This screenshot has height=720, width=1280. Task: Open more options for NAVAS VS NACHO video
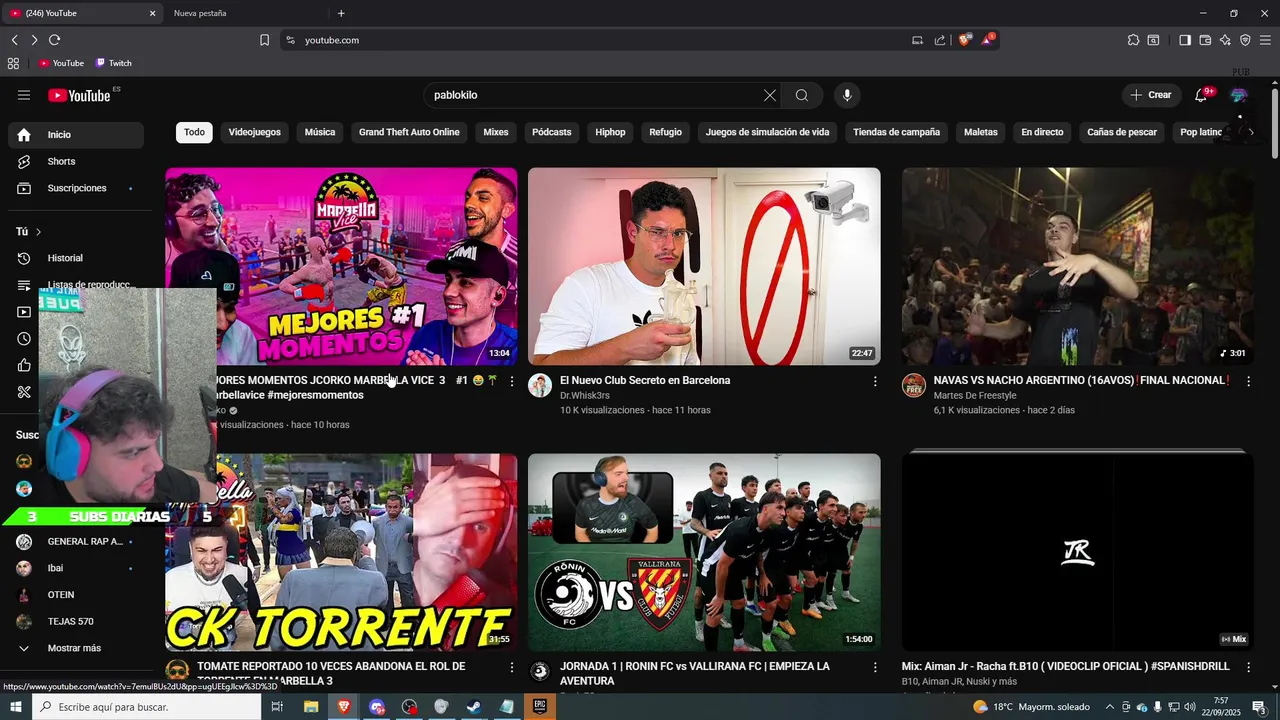(x=1248, y=381)
